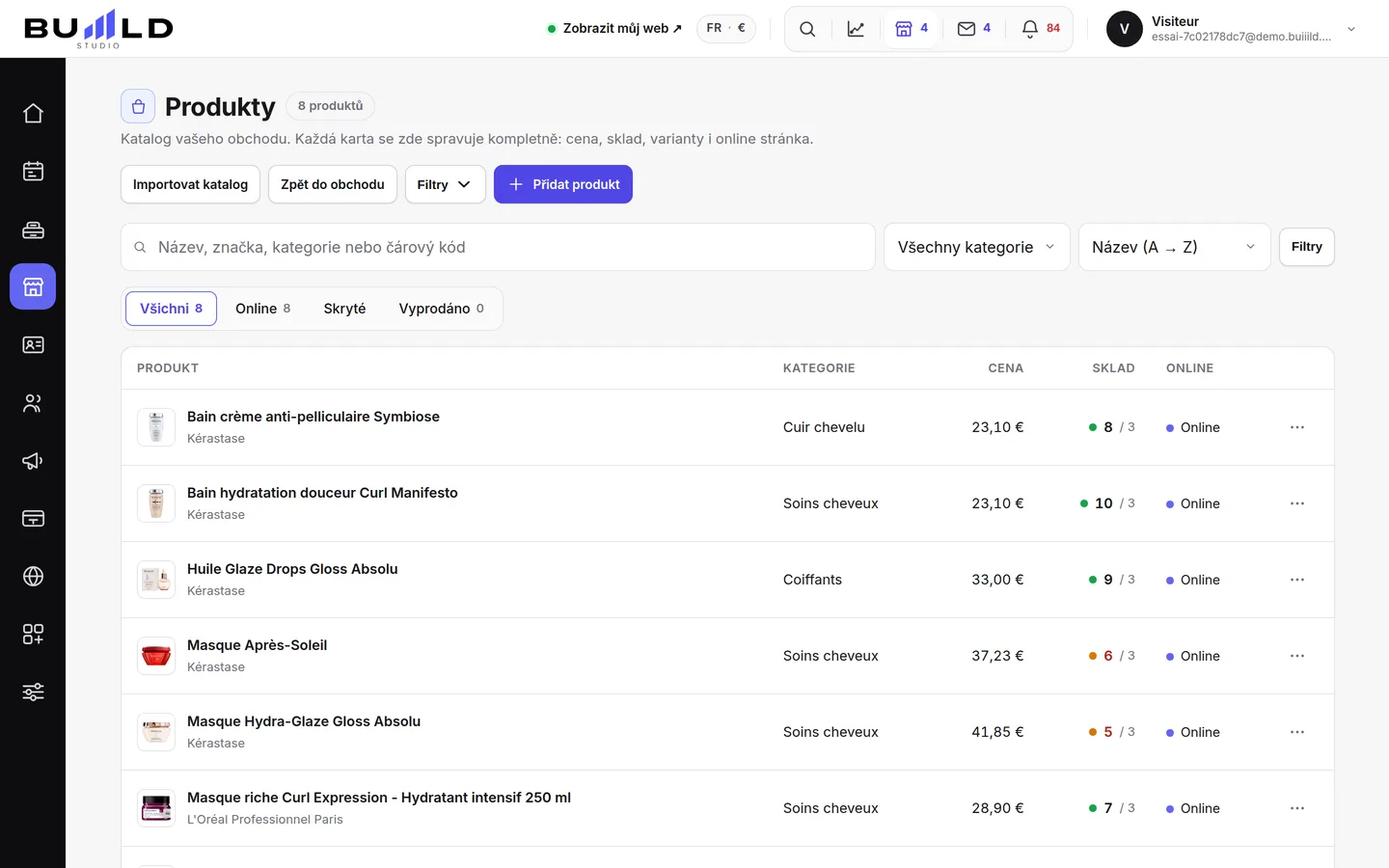
Task: Open the more options menu for Masque Après-Soleil
Action: (1297, 656)
